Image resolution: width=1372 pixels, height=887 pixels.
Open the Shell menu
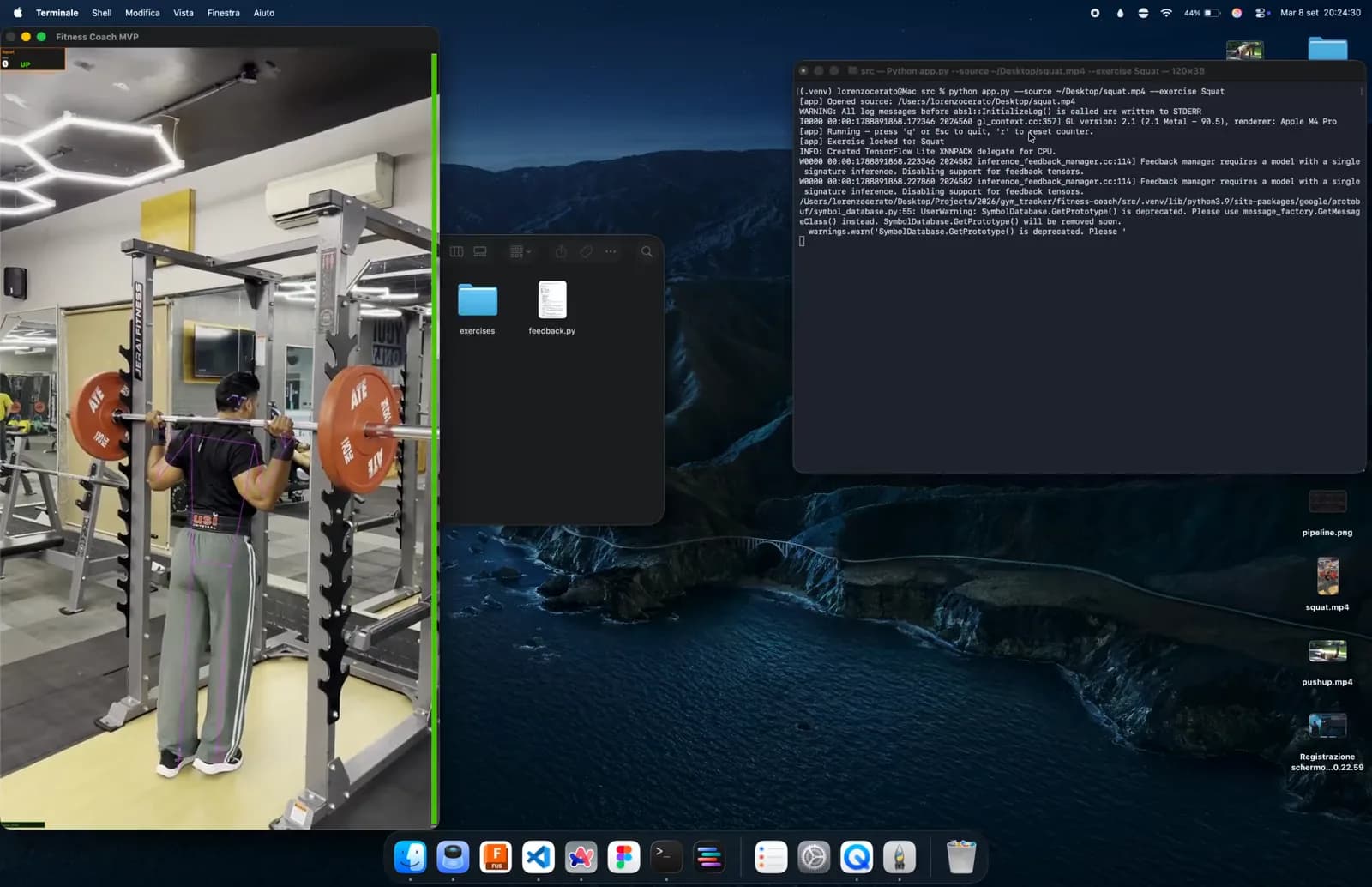click(x=102, y=13)
